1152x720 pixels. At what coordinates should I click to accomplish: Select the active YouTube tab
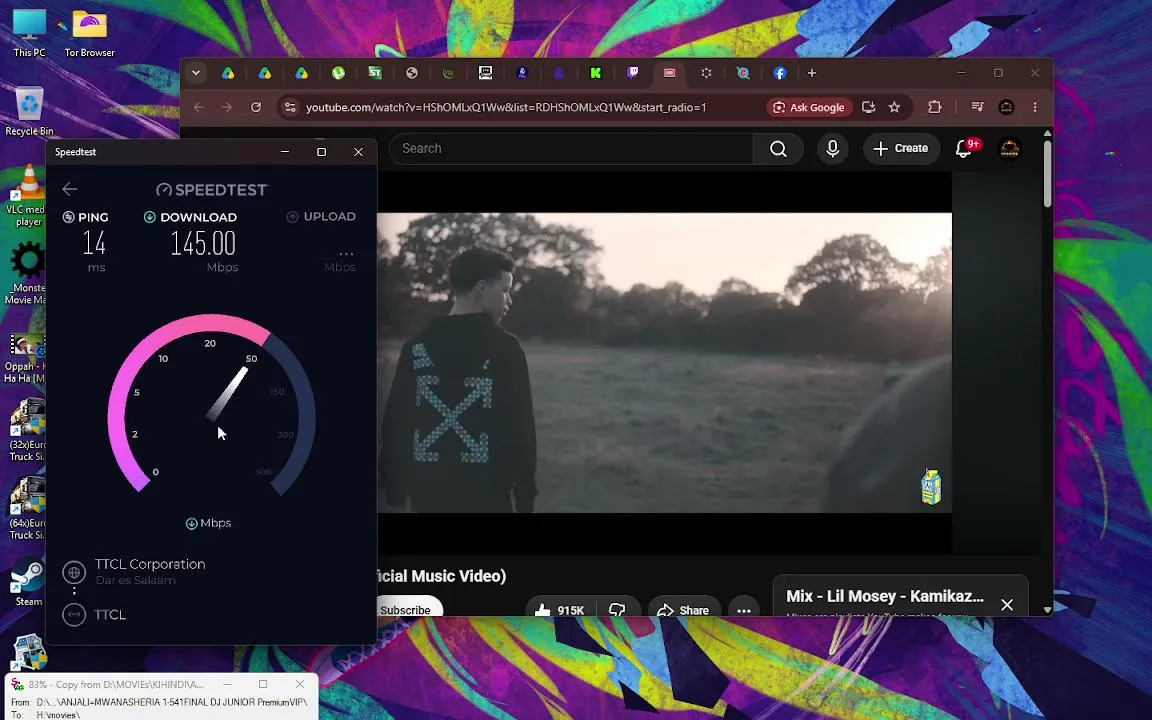[669, 73]
